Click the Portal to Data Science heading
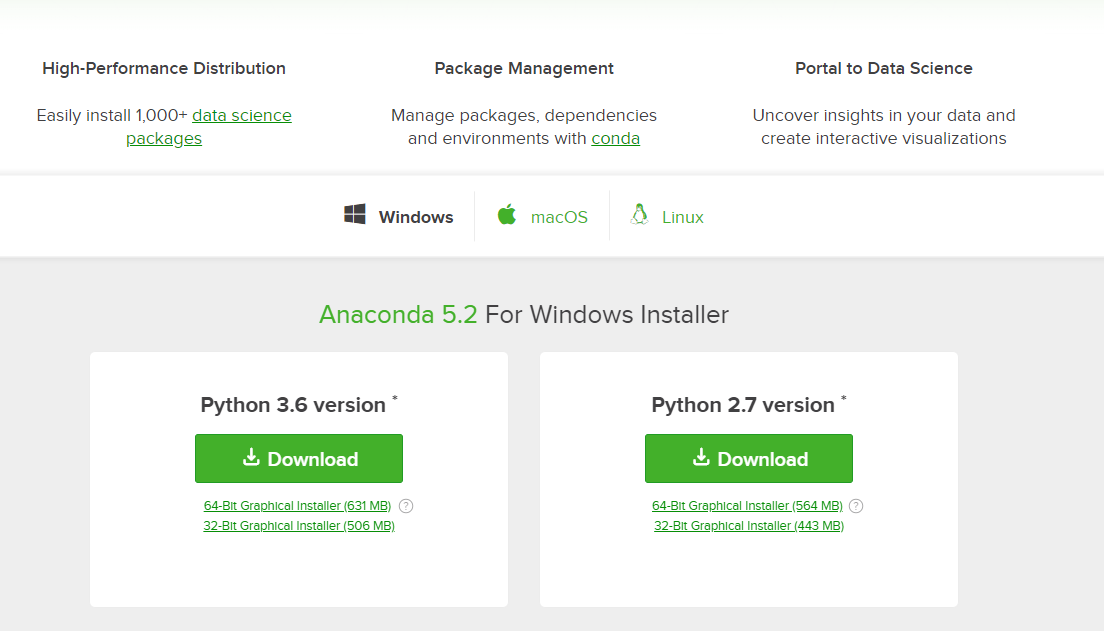Viewport: 1104px width, 631px height. [x=884, y=68]
